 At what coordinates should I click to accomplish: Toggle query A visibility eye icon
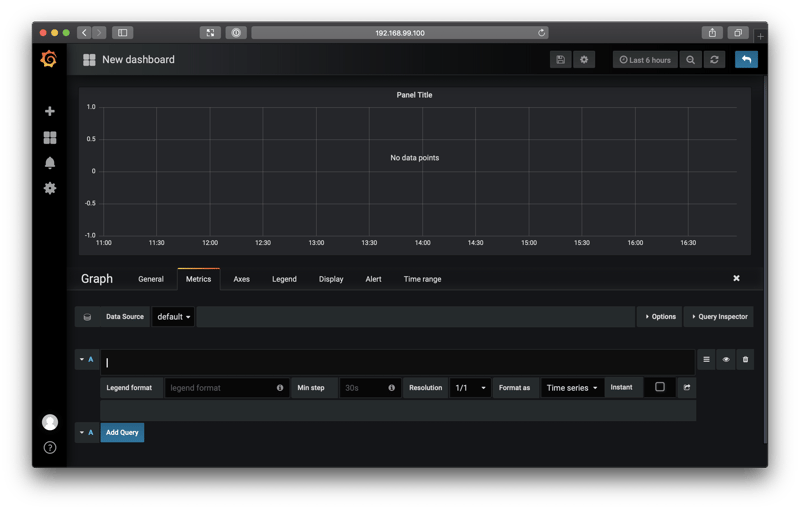tap(726, 359)
